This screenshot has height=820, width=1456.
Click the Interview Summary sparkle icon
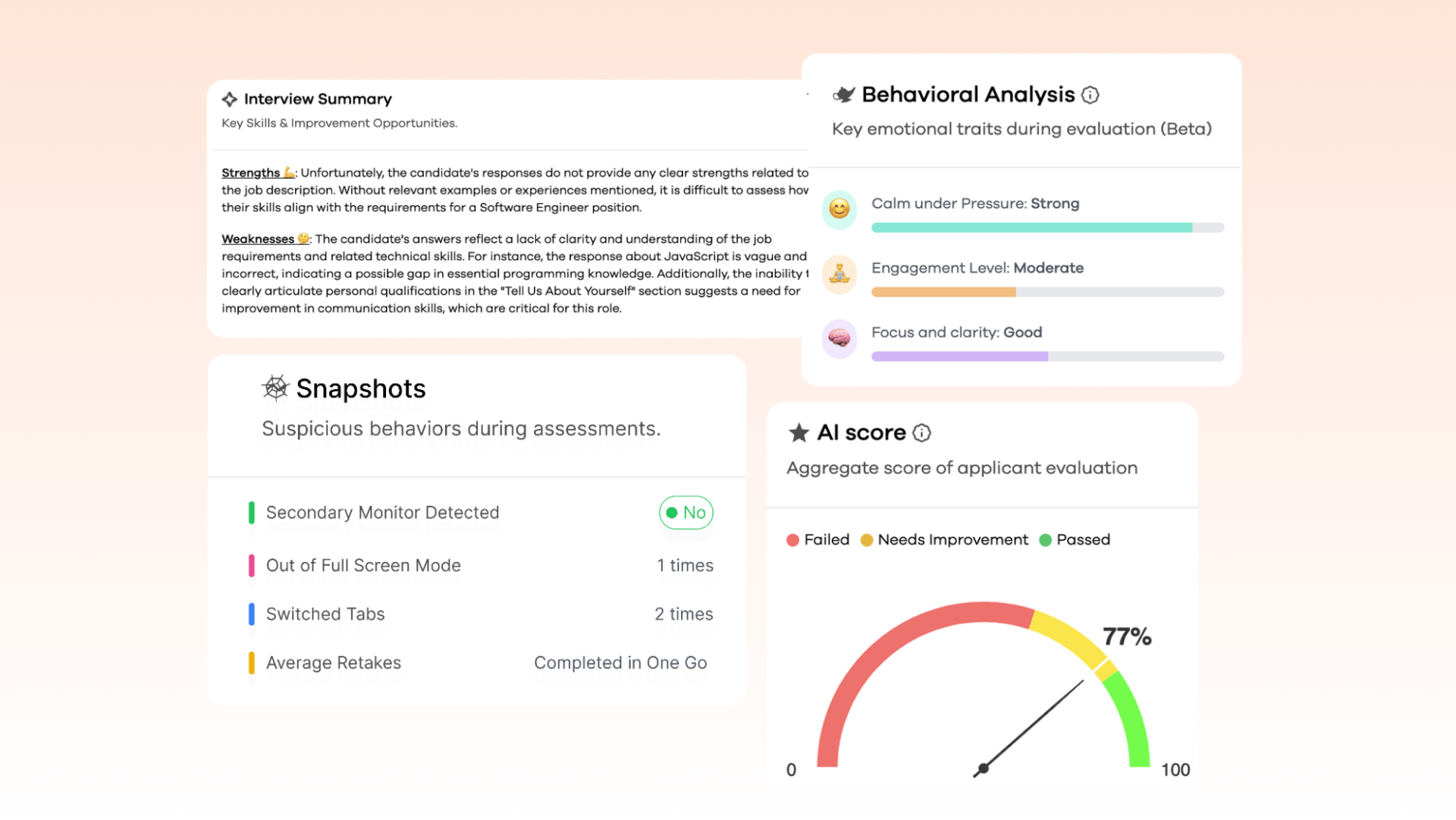pos(230,99)
